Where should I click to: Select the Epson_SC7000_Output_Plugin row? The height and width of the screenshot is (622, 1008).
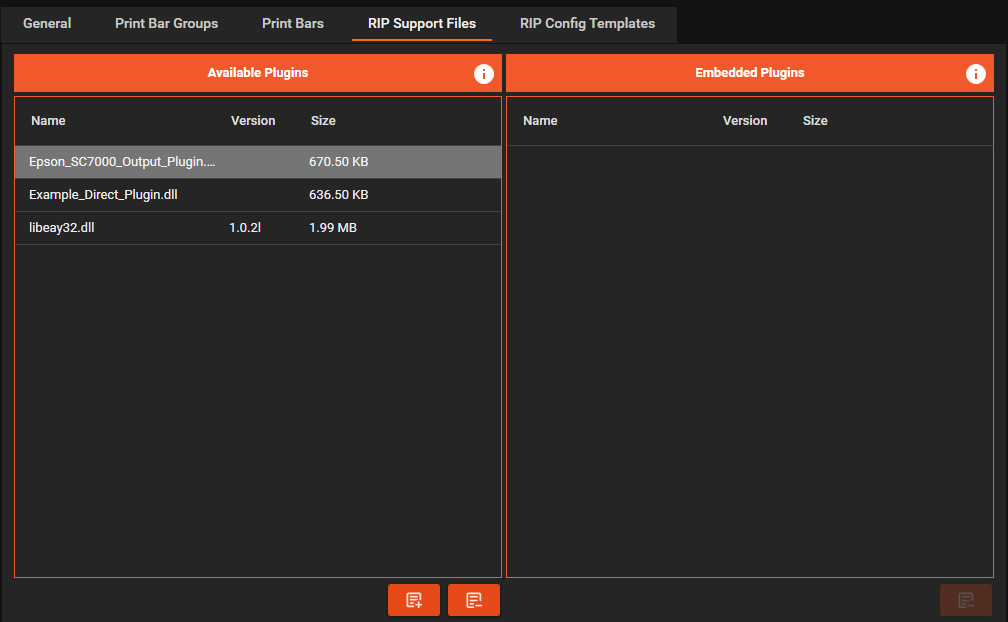[x=122, y=162]
